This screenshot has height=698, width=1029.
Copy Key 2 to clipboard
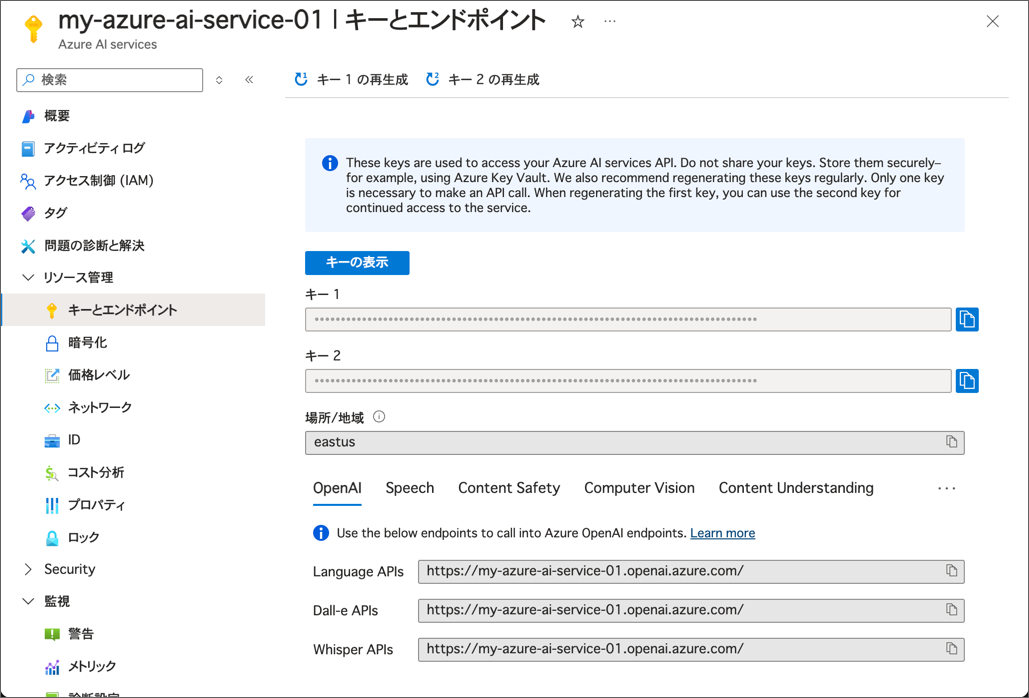coord(967,380)
